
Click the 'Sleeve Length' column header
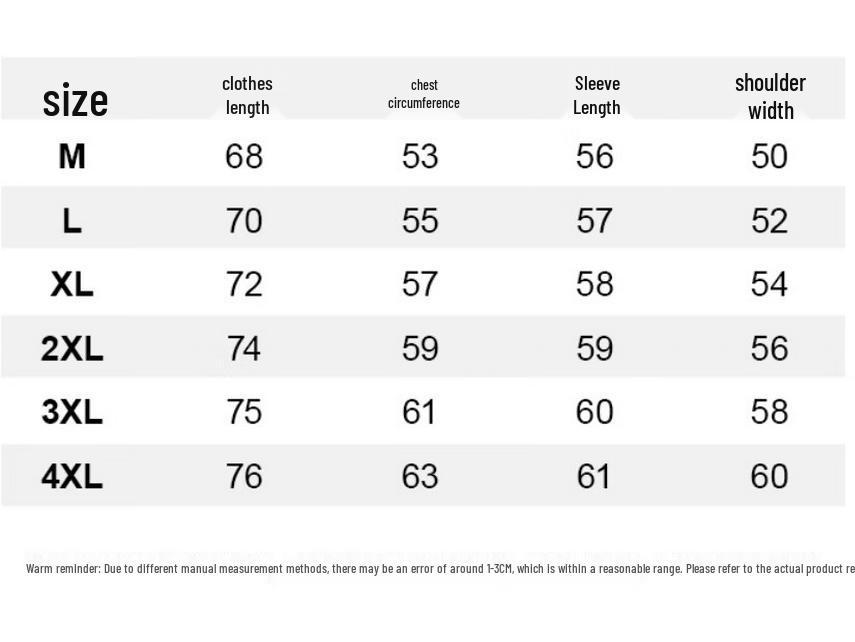[597, 95]
